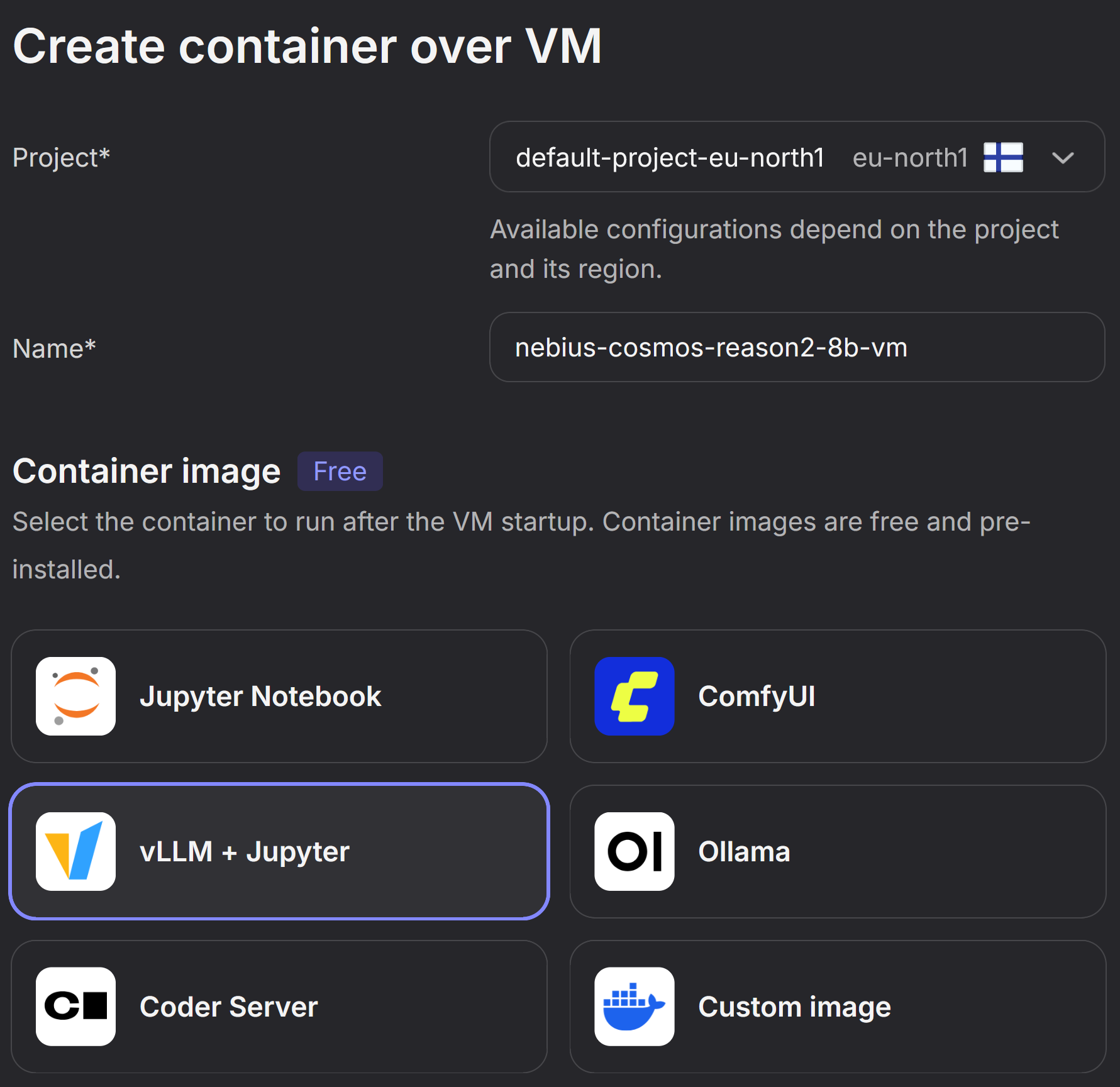1120x1087 pixels.
Task: Click the Docker whale icon on Custom image
Action: pos(634,1006)
